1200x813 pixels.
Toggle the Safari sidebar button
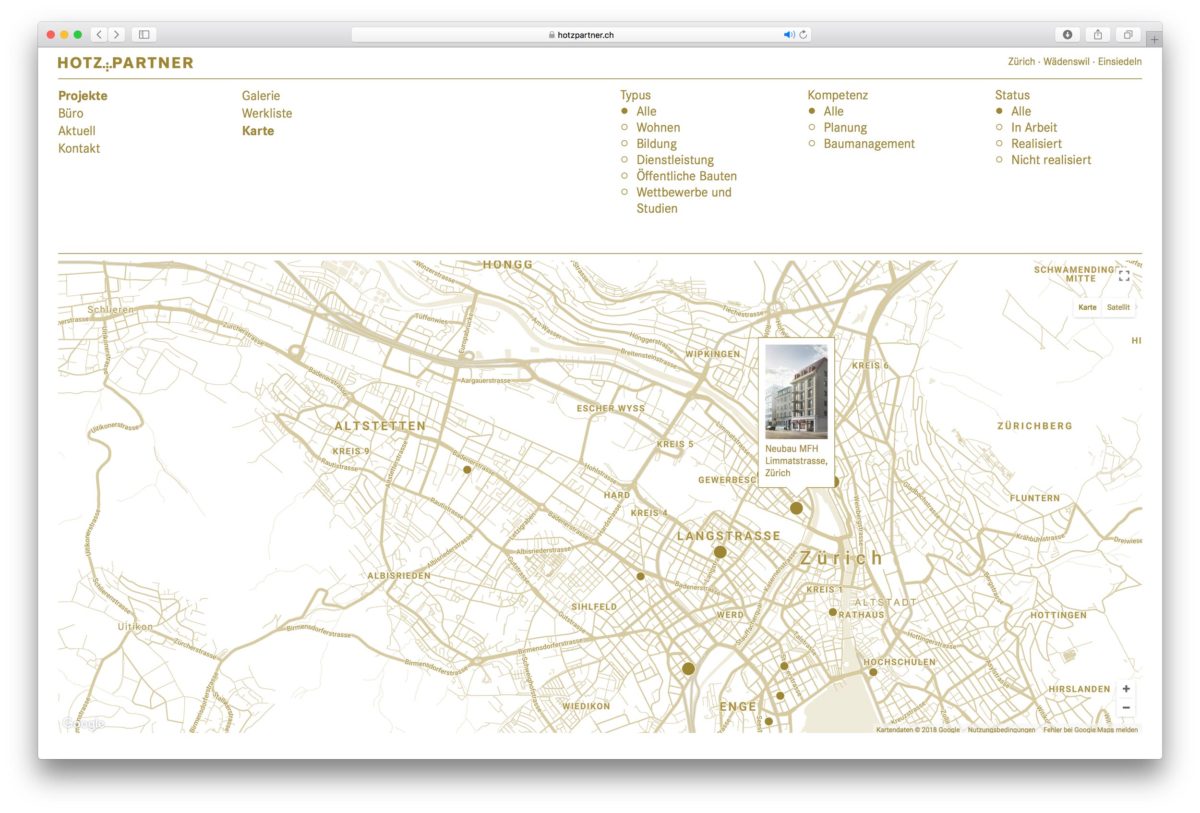tap(144, 34)
